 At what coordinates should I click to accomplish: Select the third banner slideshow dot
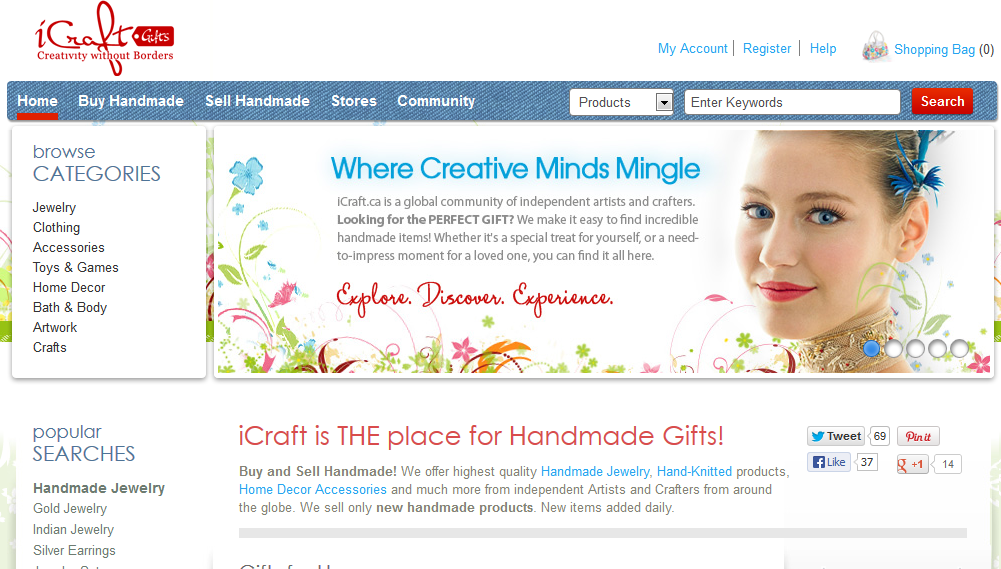point(915,349)
